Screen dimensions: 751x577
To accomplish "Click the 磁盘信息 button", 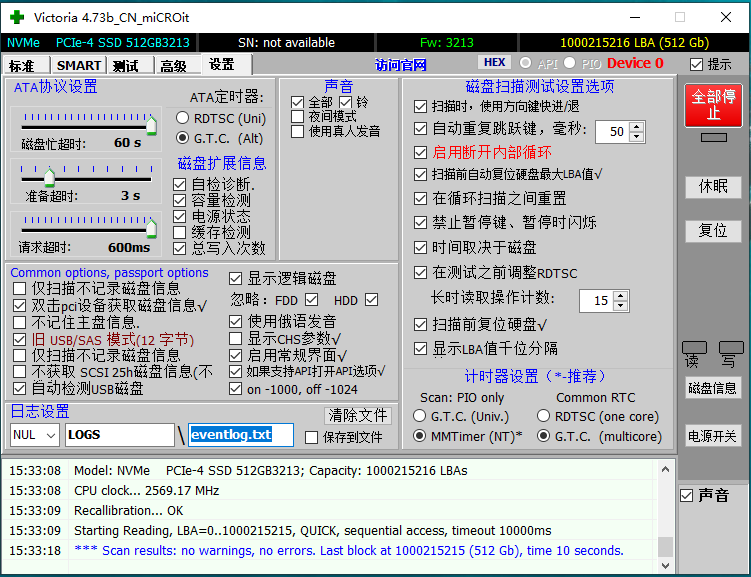I will click(712, 388).
